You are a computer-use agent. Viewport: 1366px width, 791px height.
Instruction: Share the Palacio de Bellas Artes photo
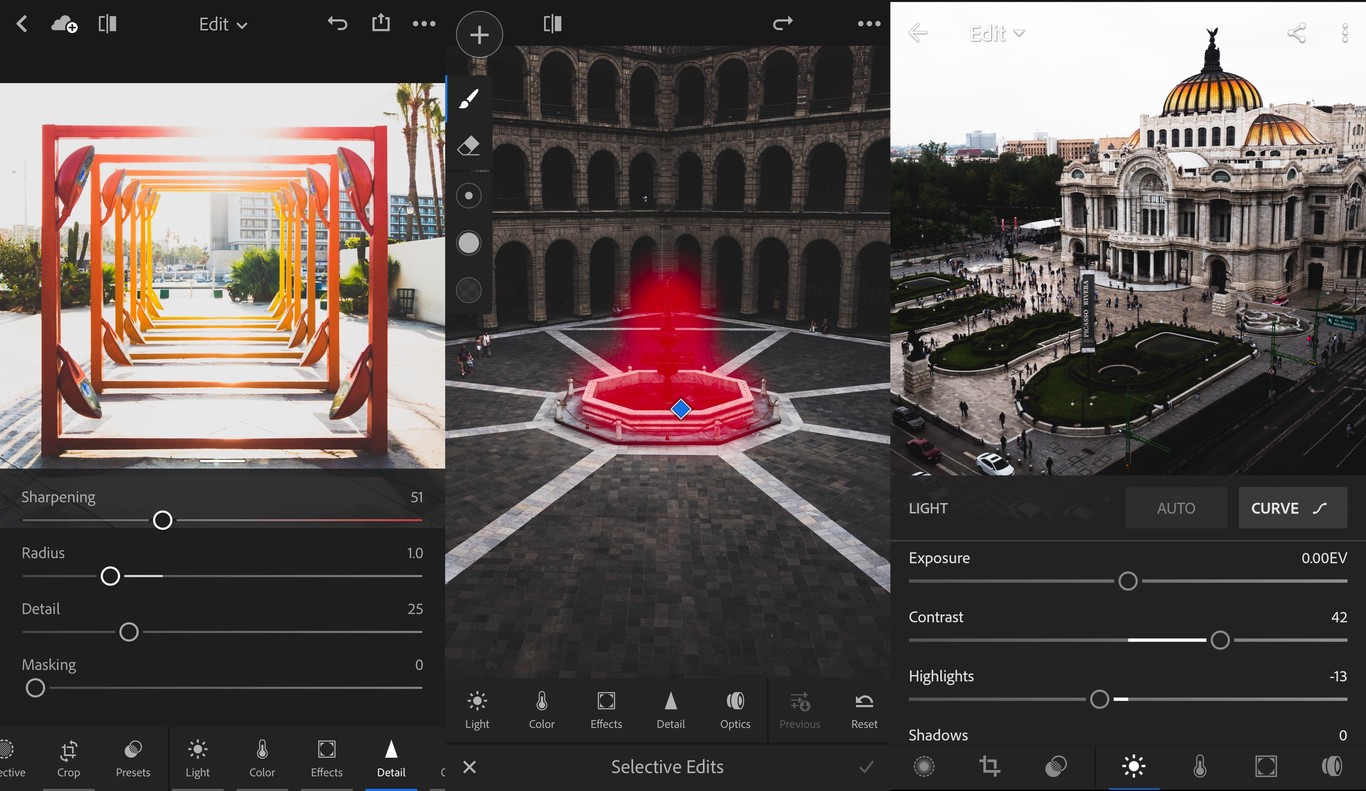tap(1296, 32)
